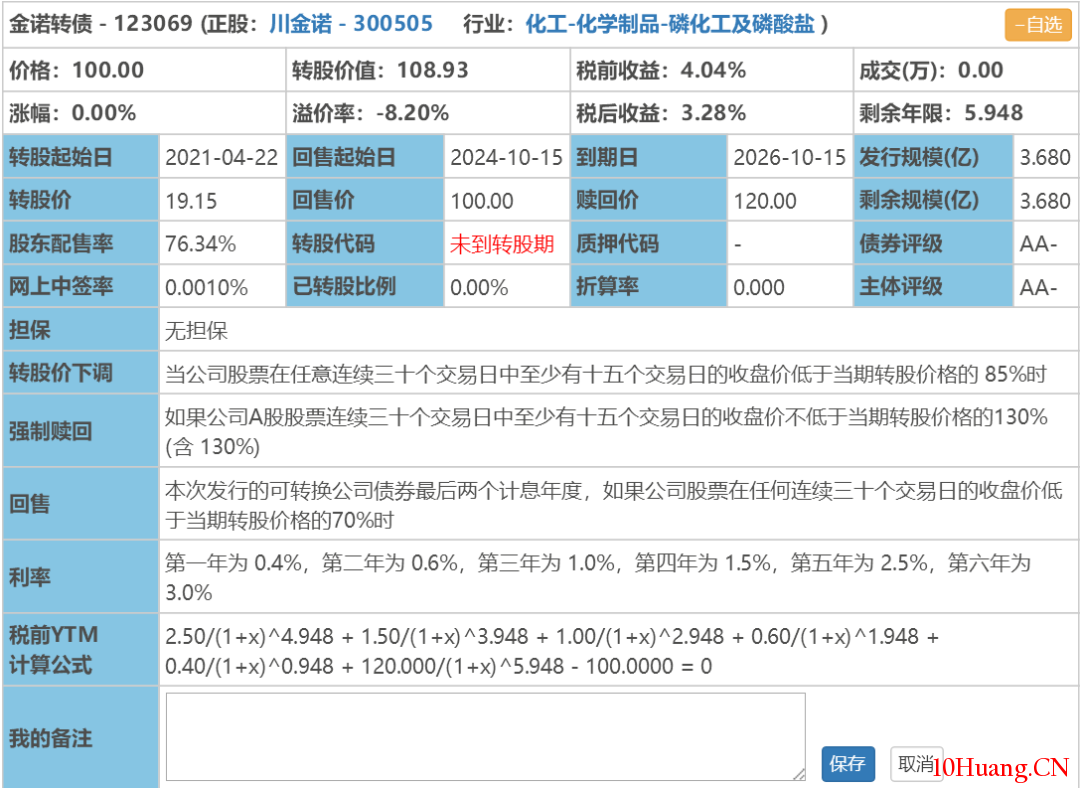Click the 税后收益: 3.28% cell

712,112
